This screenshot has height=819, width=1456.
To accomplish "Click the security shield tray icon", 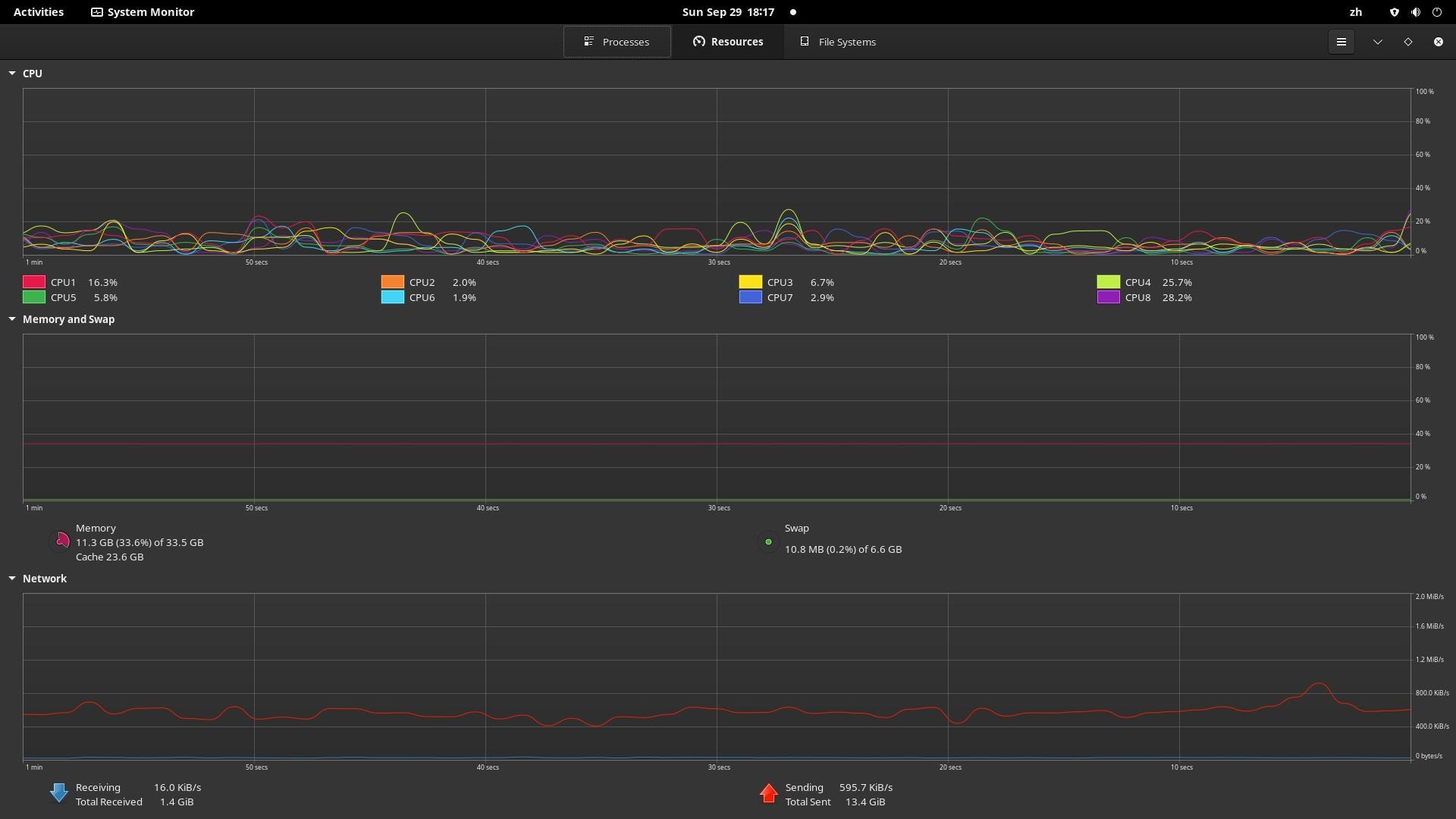I will coord(1394,12).
